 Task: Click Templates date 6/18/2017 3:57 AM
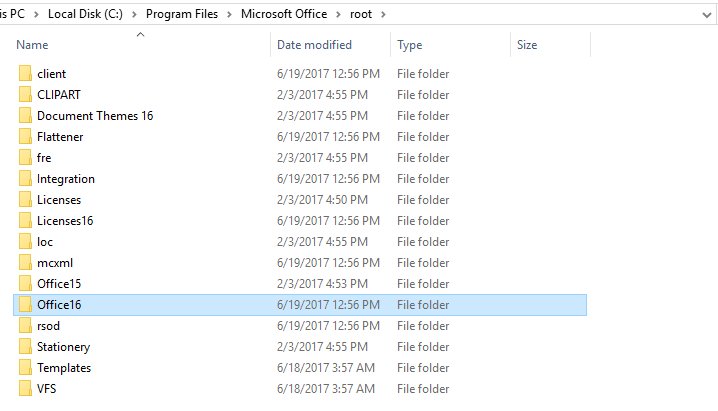click(x=326, y=368)
